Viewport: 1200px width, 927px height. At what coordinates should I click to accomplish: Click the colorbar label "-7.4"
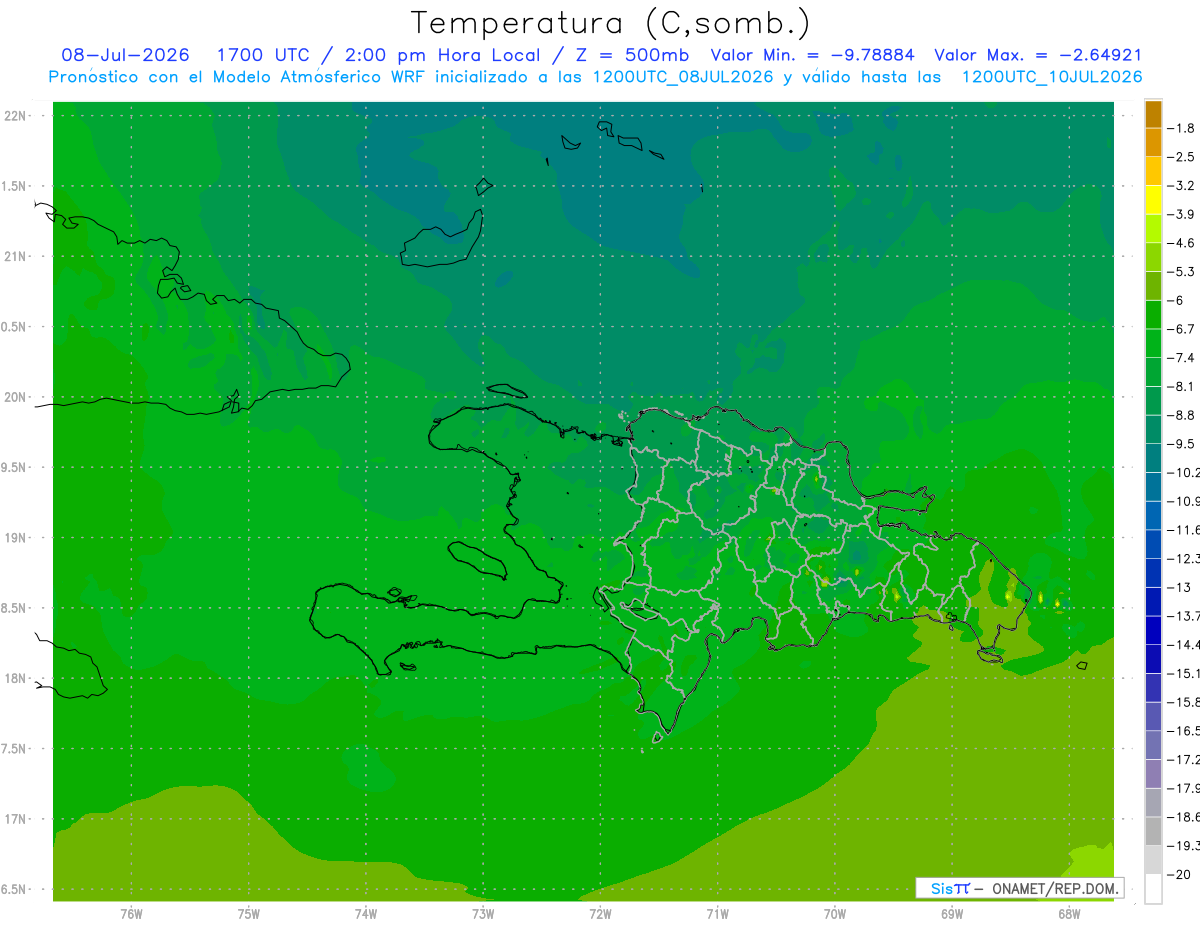tap(1183, 357)
